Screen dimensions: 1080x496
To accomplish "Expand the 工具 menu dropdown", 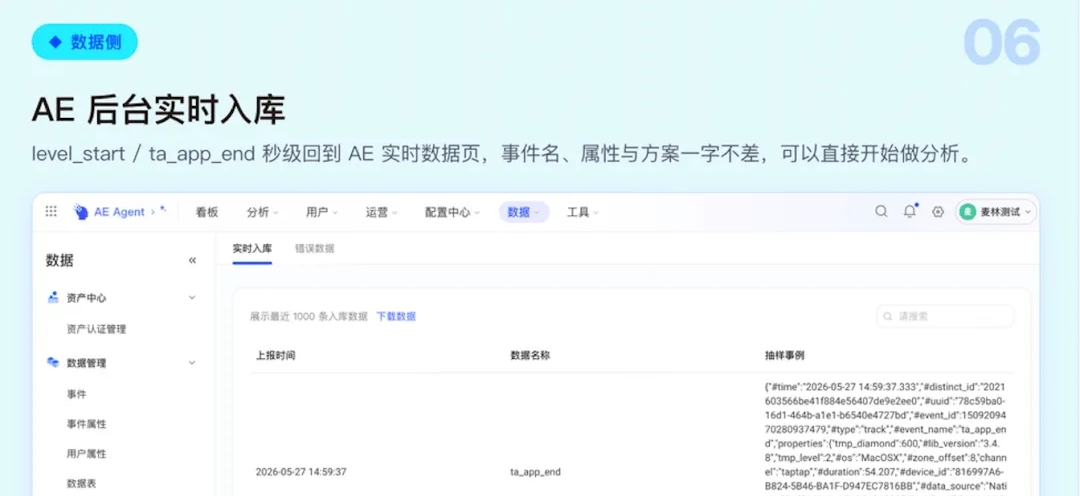I will tap(583, 212).
